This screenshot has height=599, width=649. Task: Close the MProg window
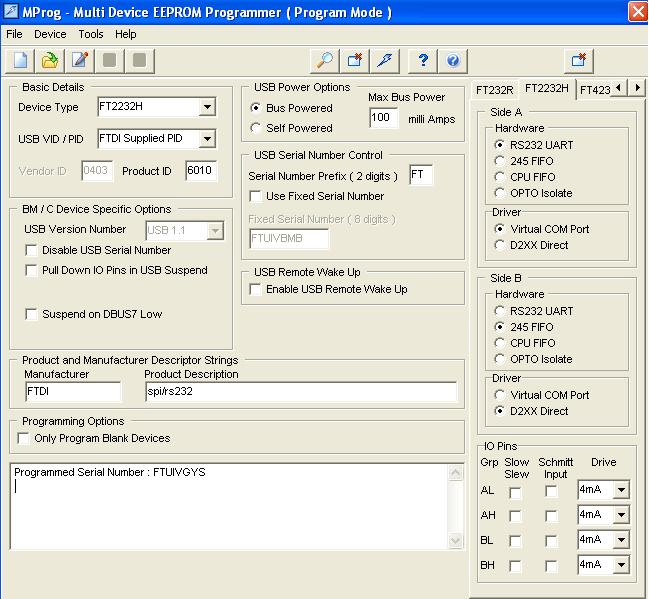[638, 11]
